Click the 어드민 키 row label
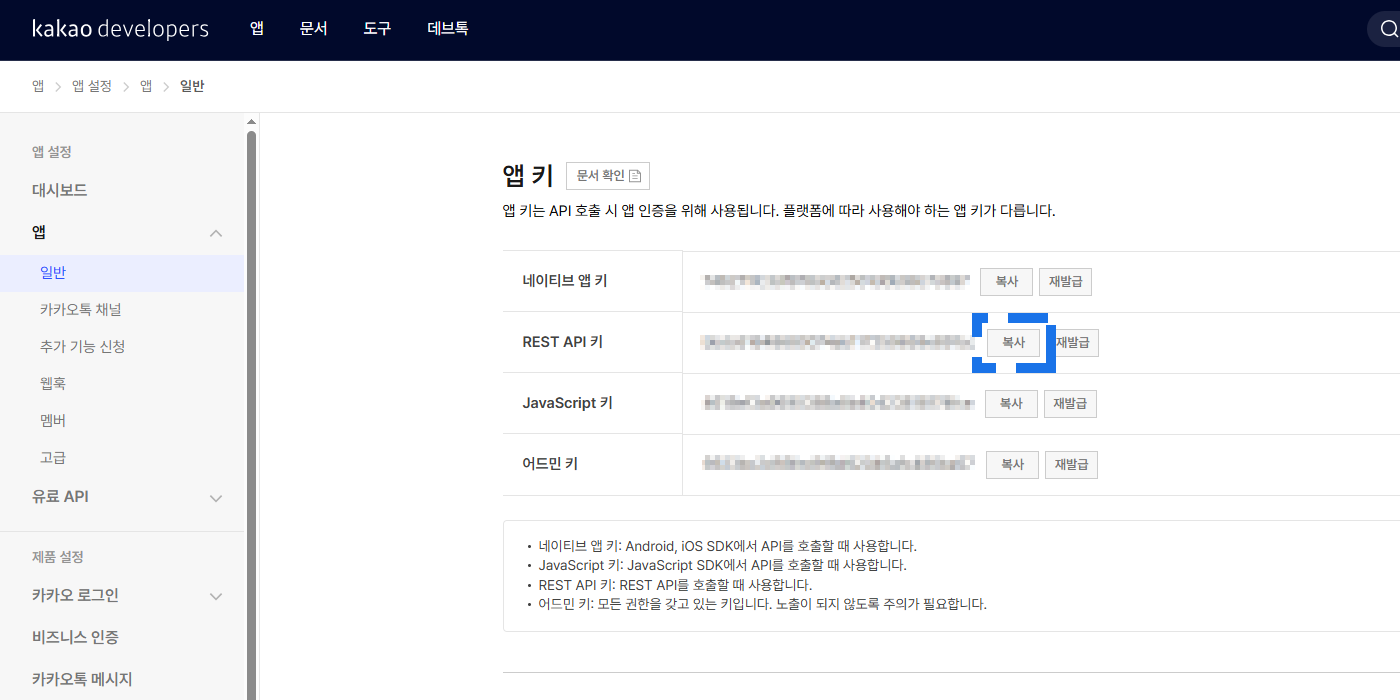 [550, 464]
